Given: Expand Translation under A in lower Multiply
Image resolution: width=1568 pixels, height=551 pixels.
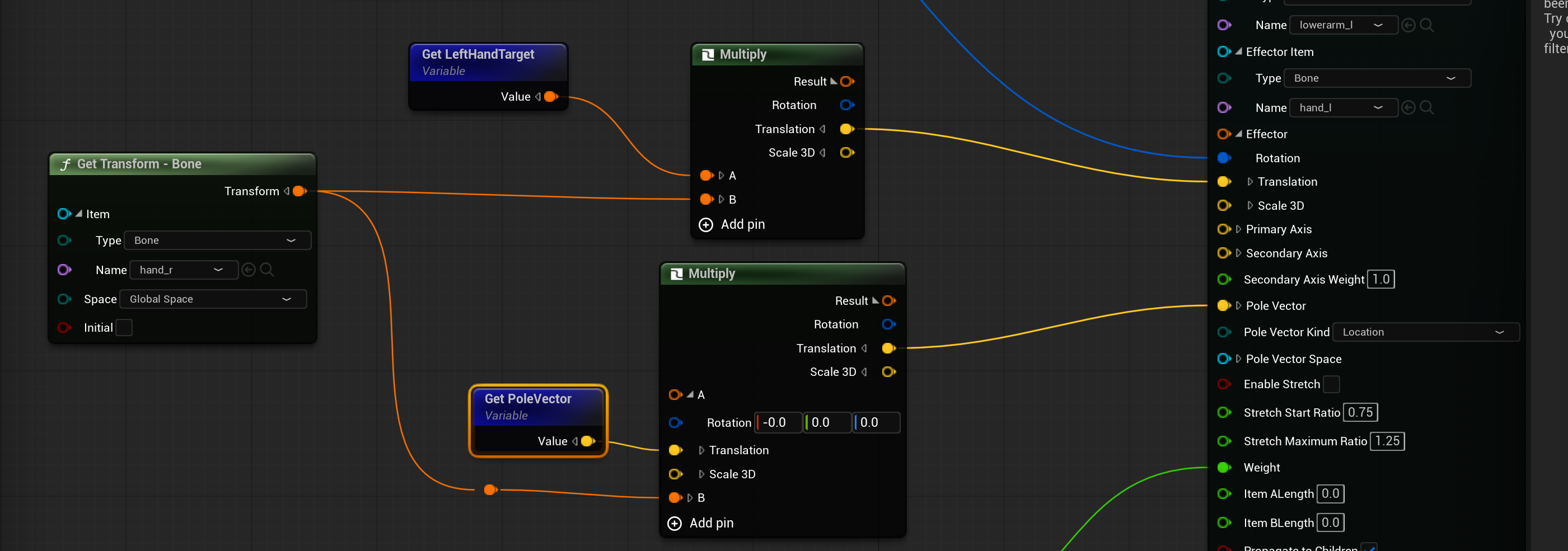Looking at the screenshot, I should point(701,450).
